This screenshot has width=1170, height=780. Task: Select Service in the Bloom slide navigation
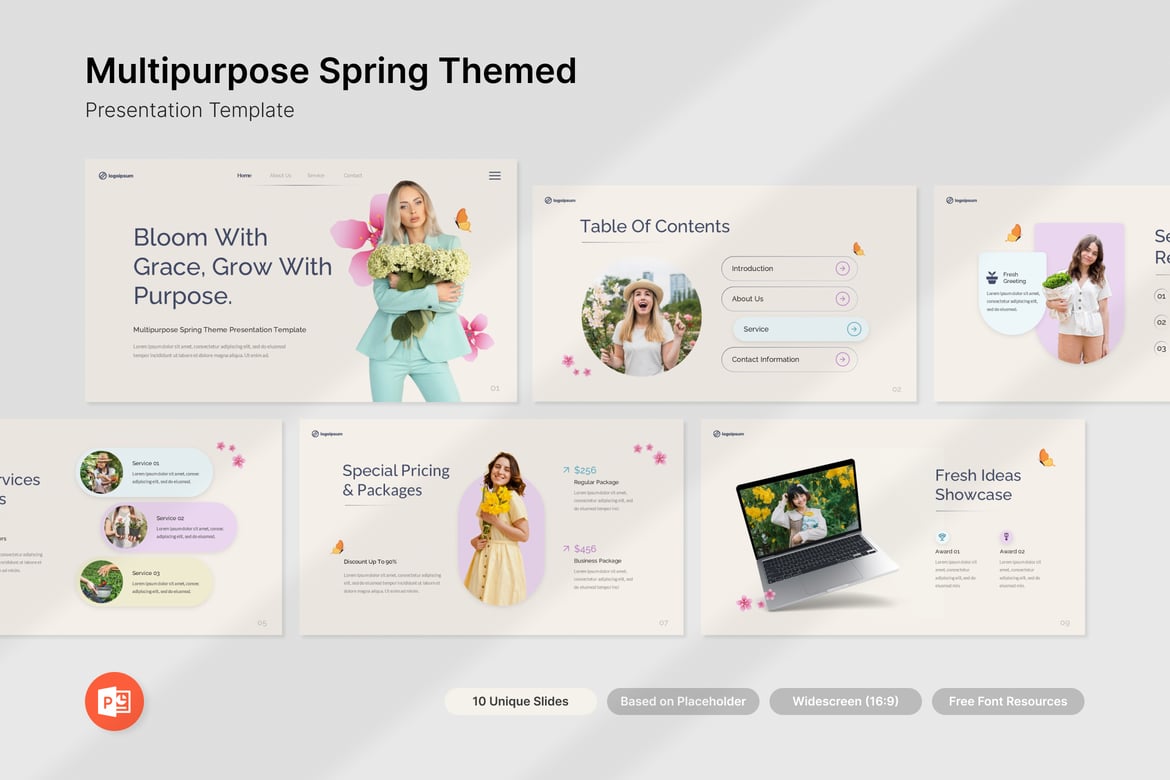tap(316, 175)
